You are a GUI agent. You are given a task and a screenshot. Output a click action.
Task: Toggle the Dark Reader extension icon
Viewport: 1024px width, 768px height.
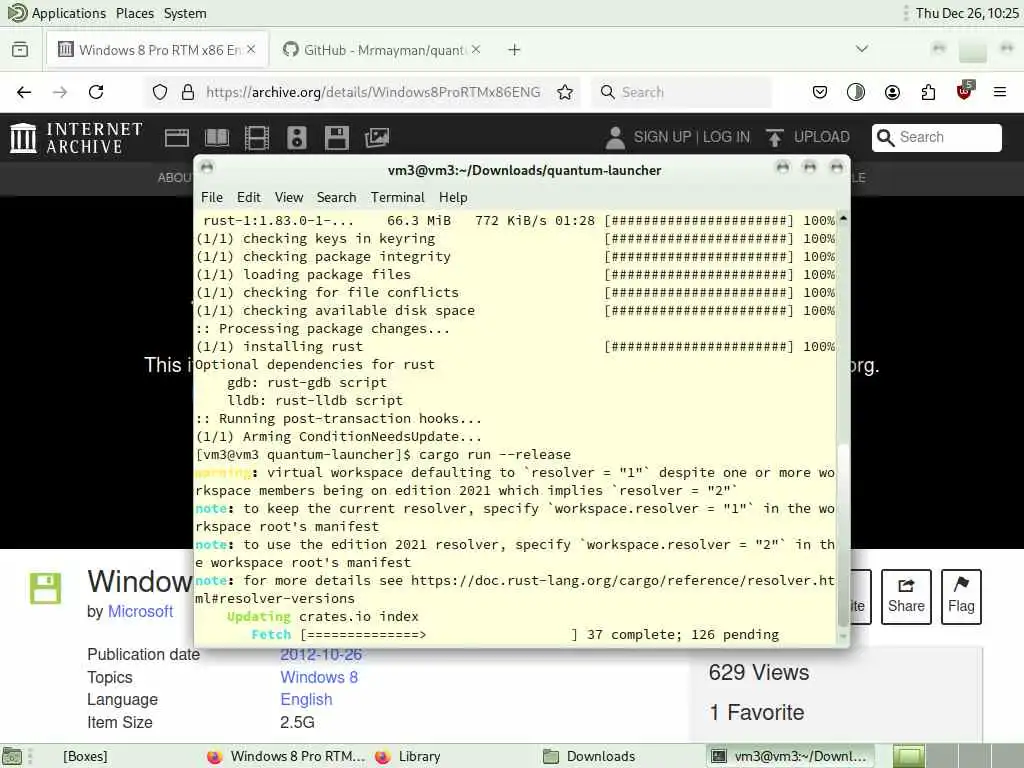[856, 92]
